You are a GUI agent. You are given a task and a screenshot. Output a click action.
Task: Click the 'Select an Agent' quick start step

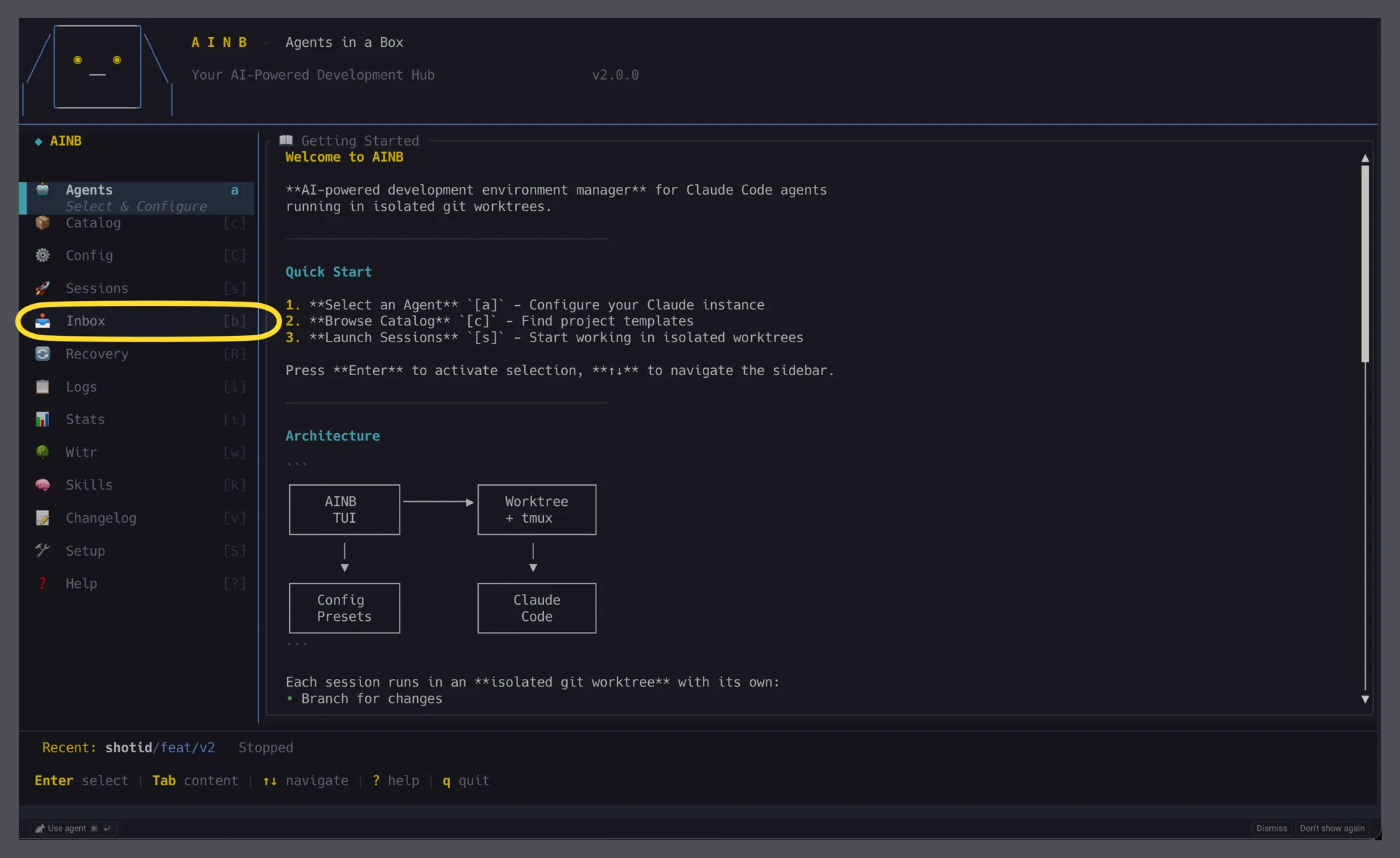(x=525, y=305)
